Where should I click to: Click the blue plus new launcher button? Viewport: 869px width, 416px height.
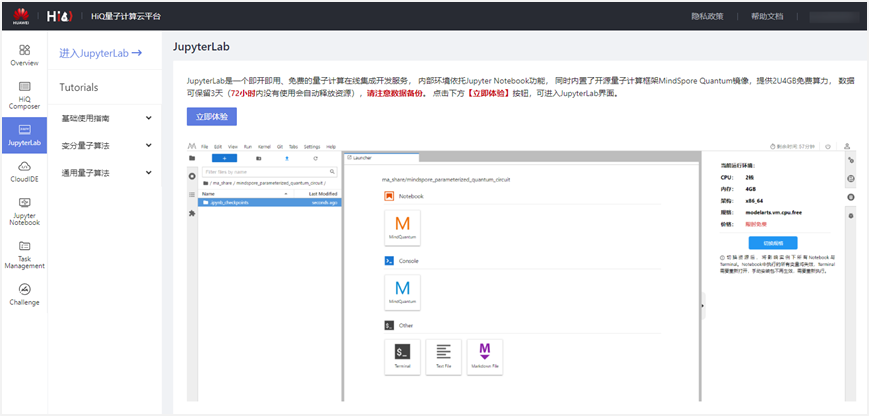pyautogui.click(x=224, y=158)
